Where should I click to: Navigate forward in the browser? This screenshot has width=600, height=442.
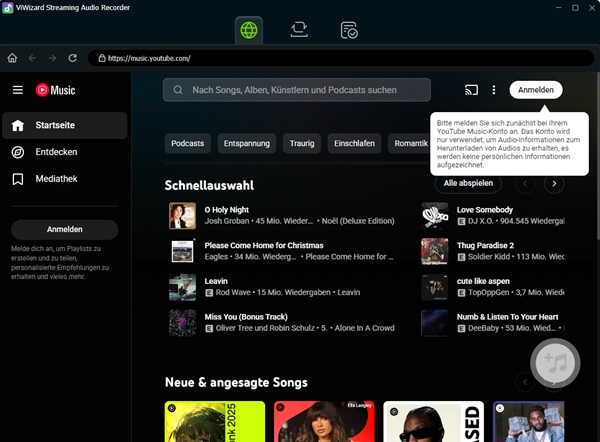coord(52,58)
